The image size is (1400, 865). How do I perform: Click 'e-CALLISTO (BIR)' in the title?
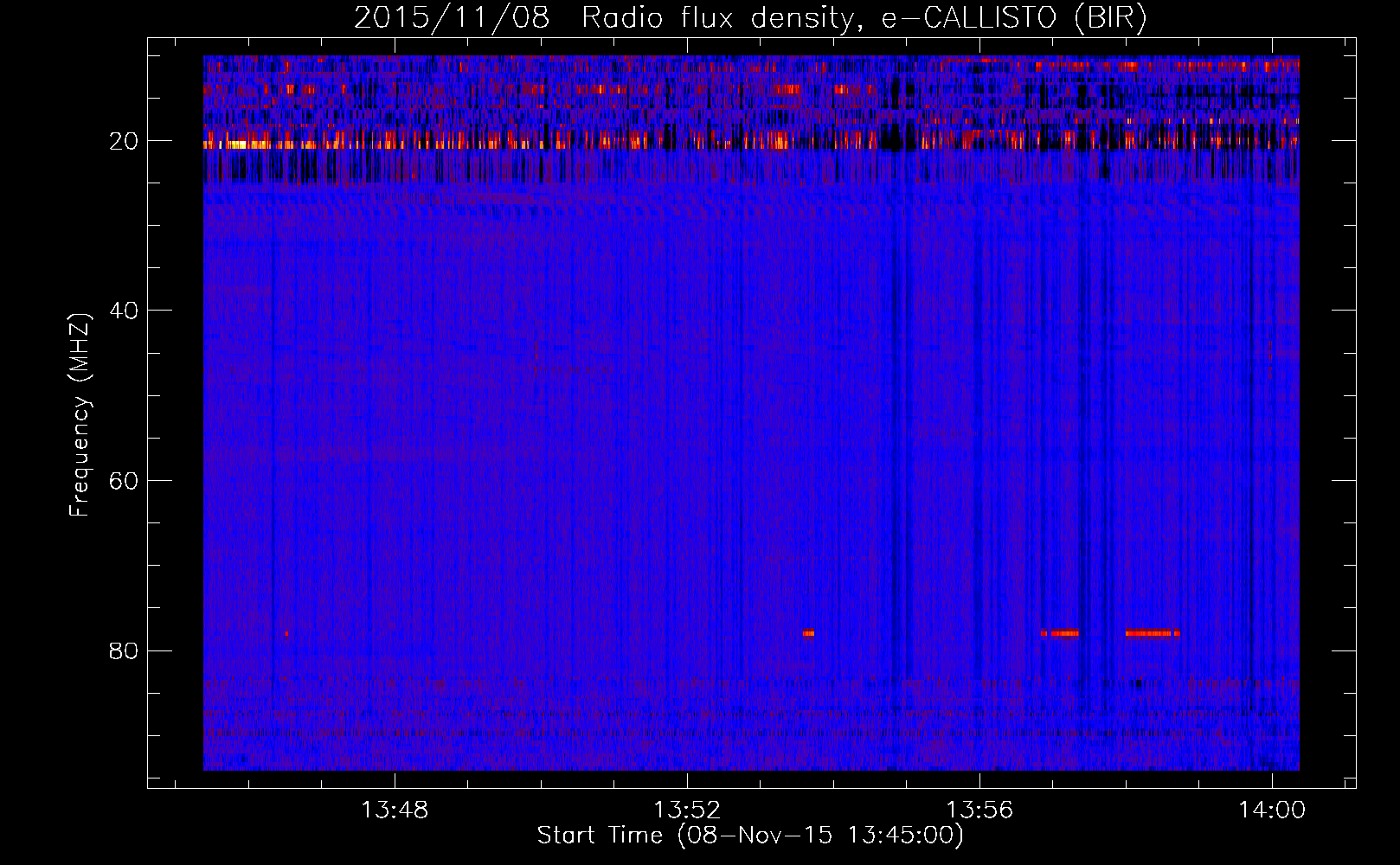point(1012,18)
